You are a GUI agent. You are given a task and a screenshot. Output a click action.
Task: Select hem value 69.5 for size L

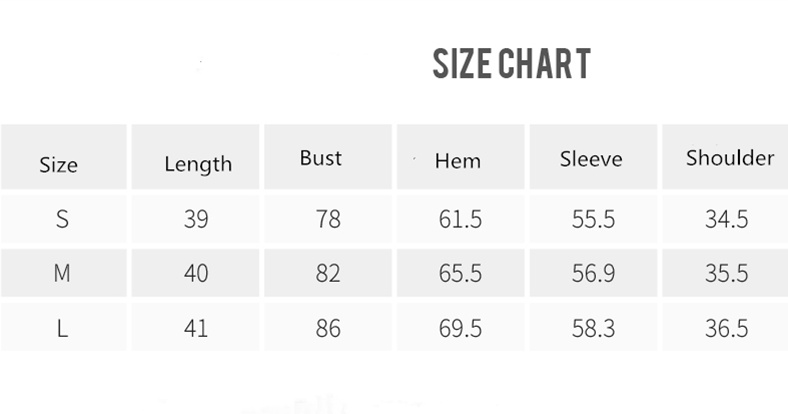(460, 327)
